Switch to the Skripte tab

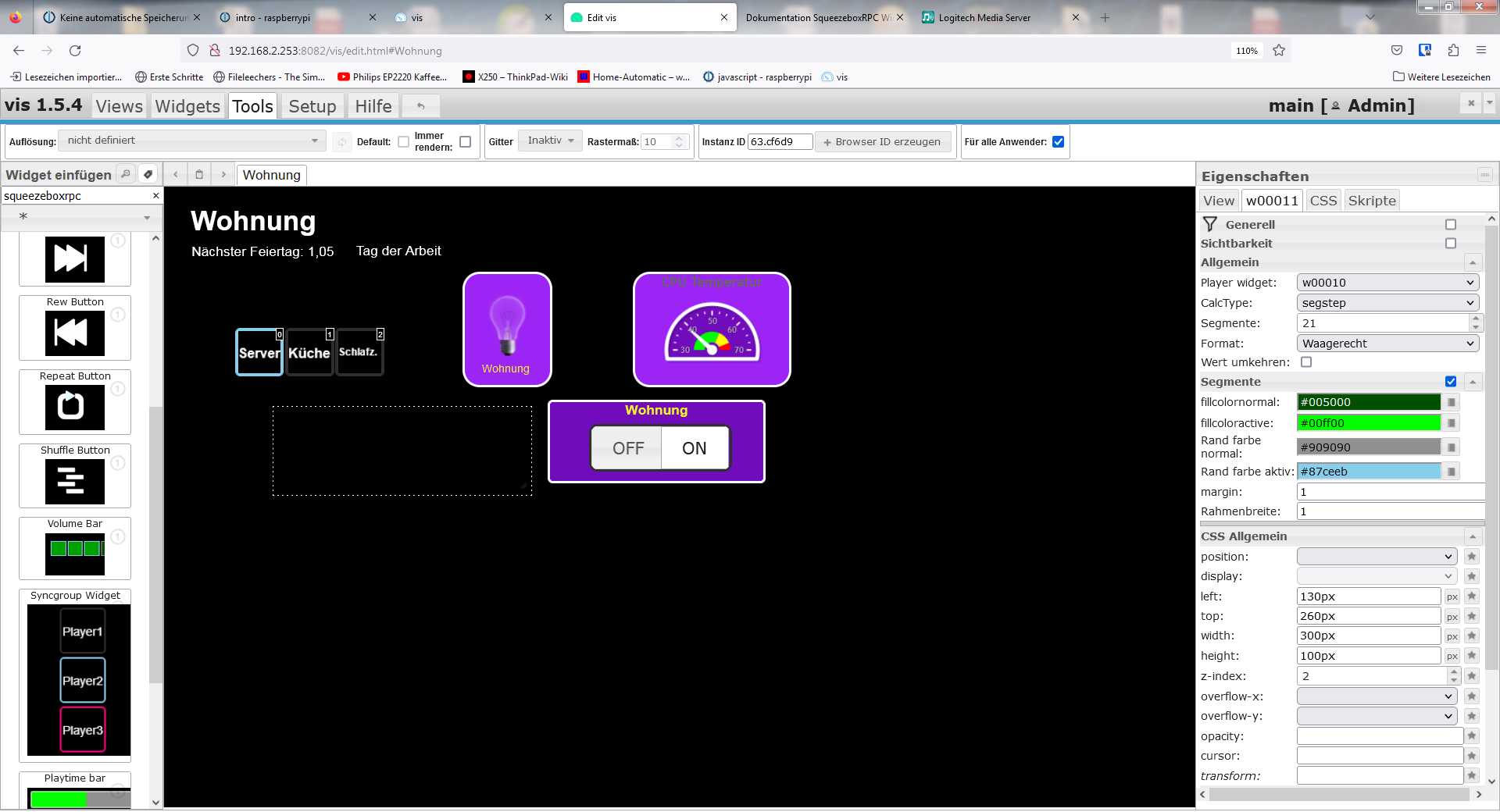1372,201
